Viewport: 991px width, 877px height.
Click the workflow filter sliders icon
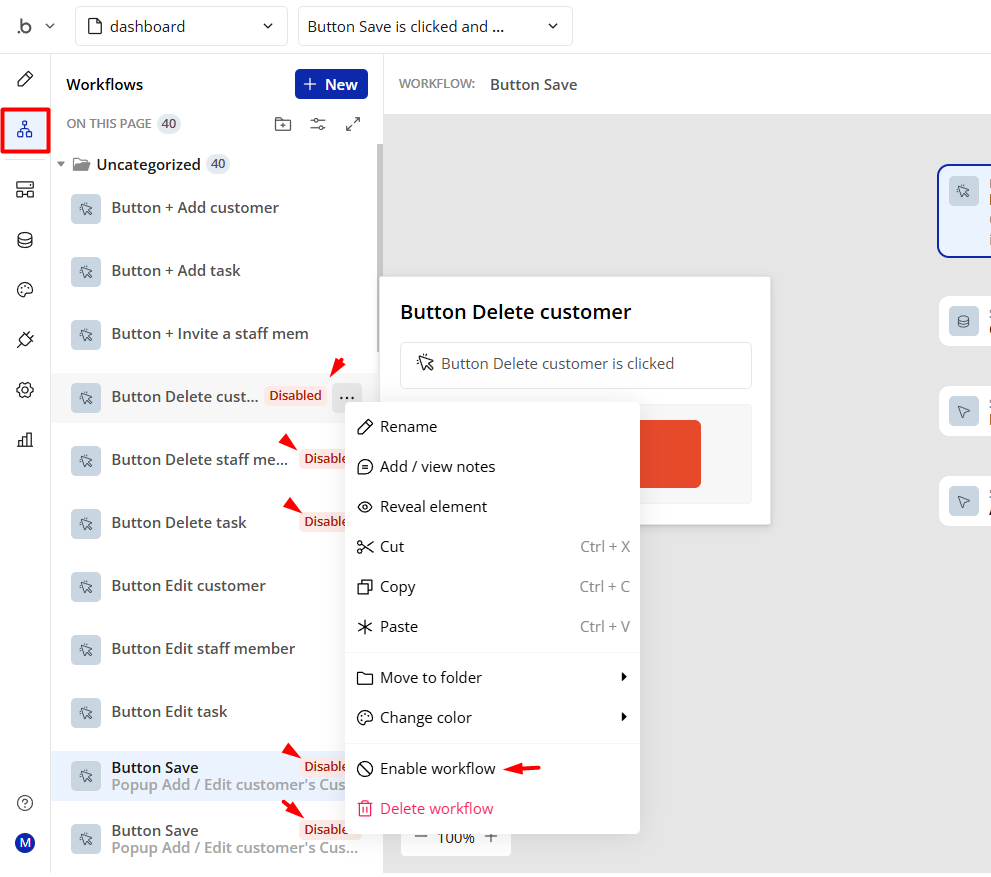pyautogui.click(x=318, y=124)
